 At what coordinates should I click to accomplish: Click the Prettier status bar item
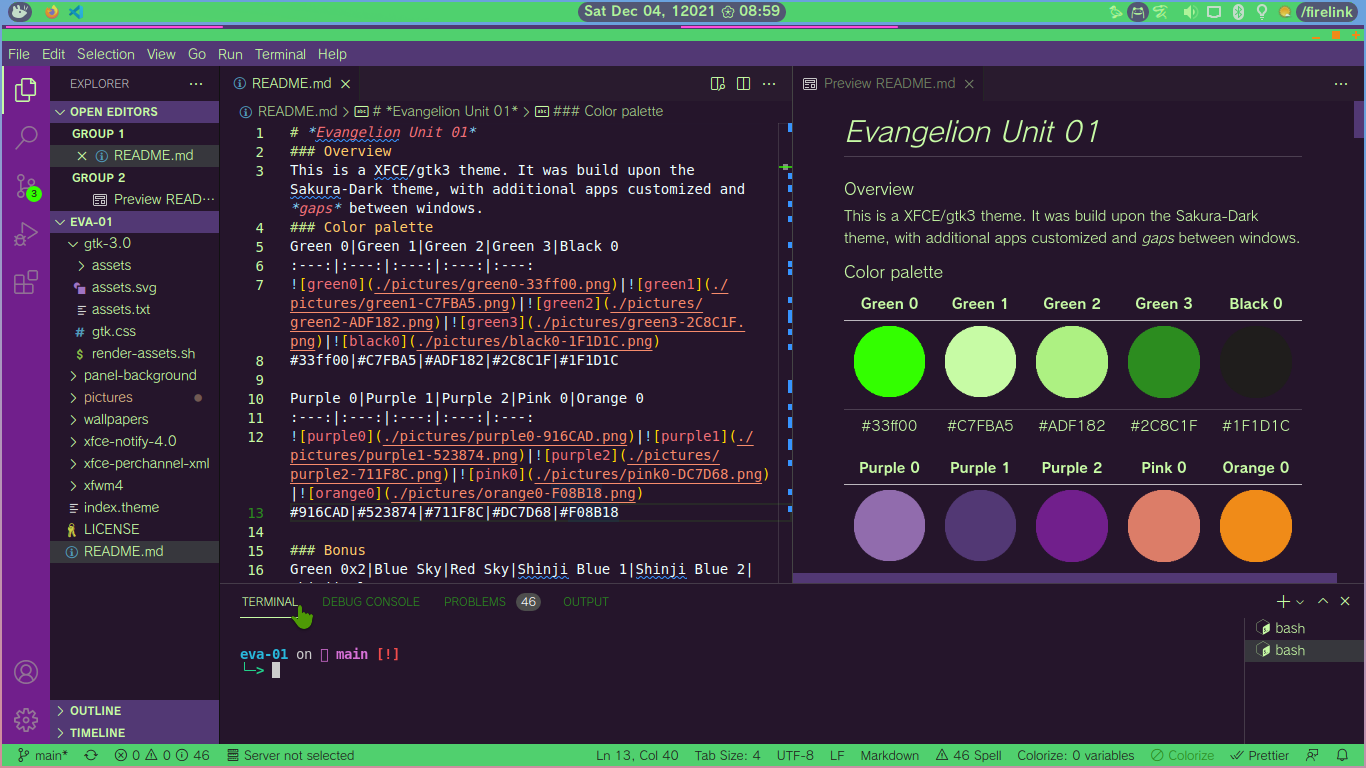pos(1260,756)
